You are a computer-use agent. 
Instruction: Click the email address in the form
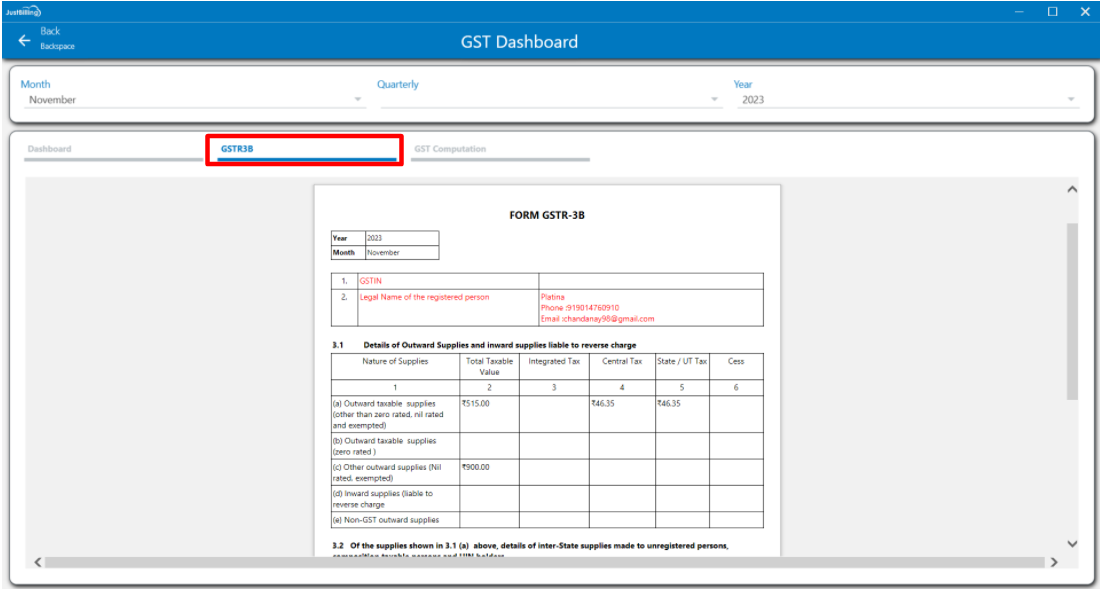point(598,319)
